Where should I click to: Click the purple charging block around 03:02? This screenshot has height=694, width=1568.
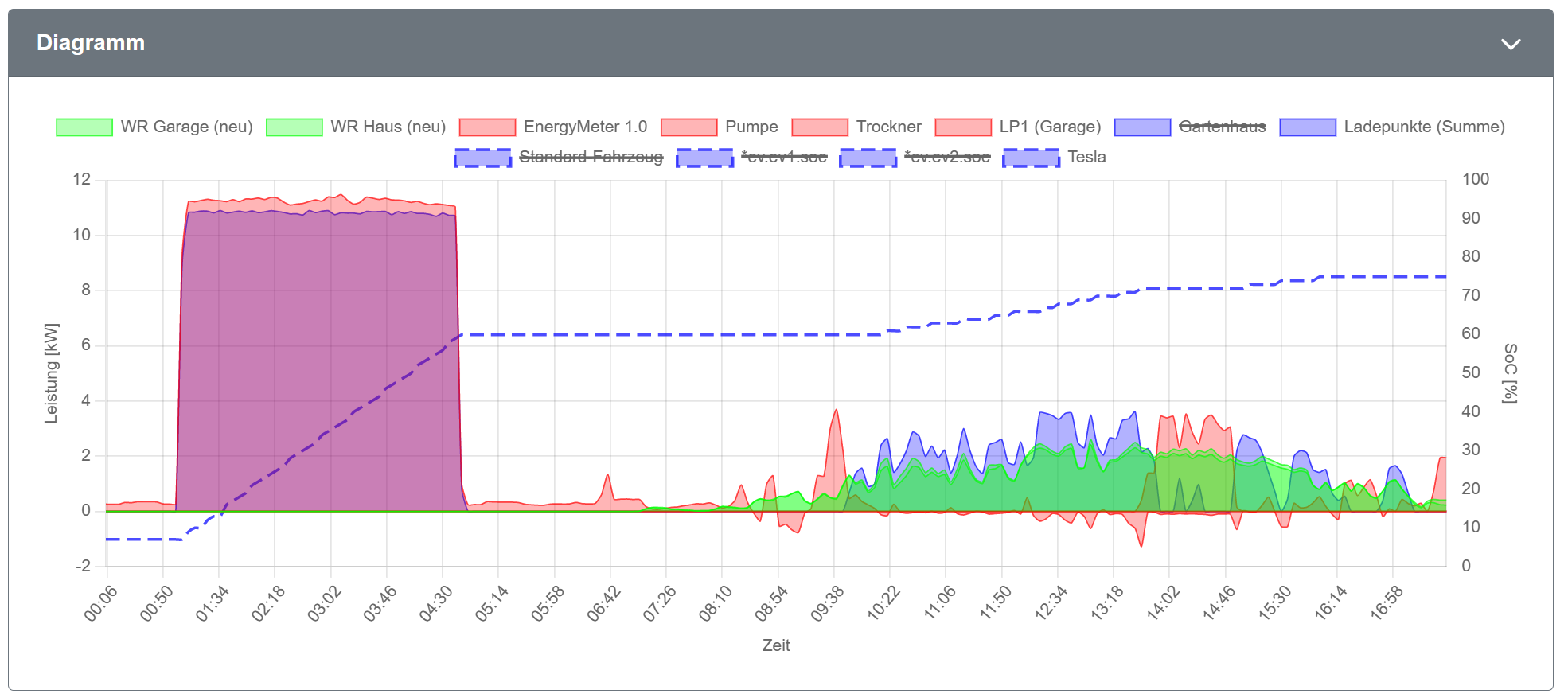pos(324,358)
